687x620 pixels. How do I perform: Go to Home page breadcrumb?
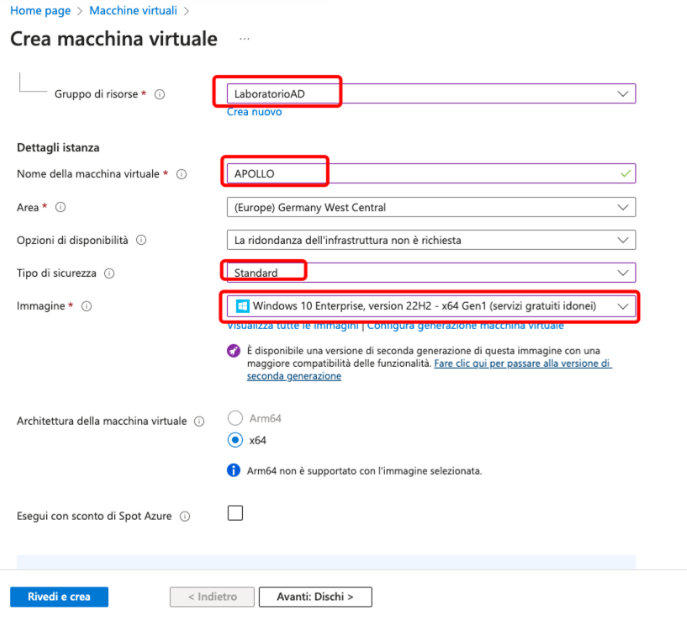[41, 10]
